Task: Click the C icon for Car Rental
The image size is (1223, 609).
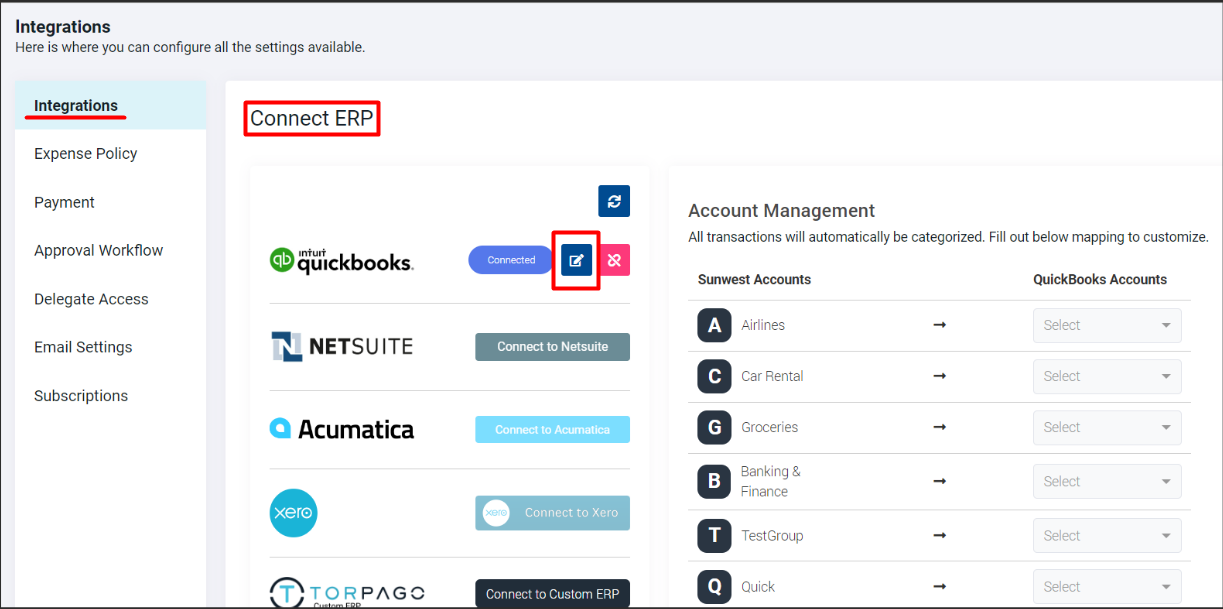Action: pos(714,376)
